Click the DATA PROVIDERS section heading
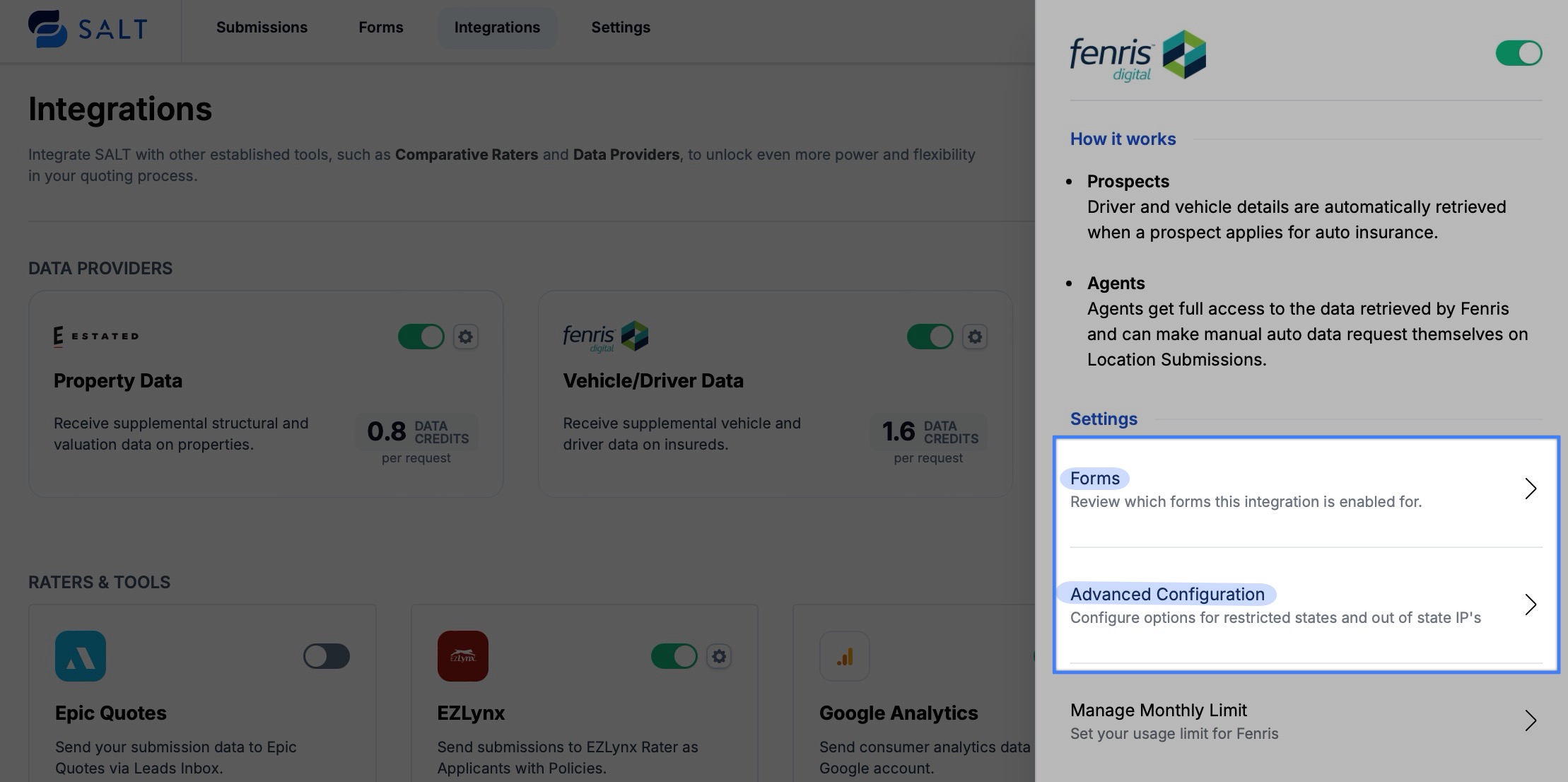 click(100, 269)
